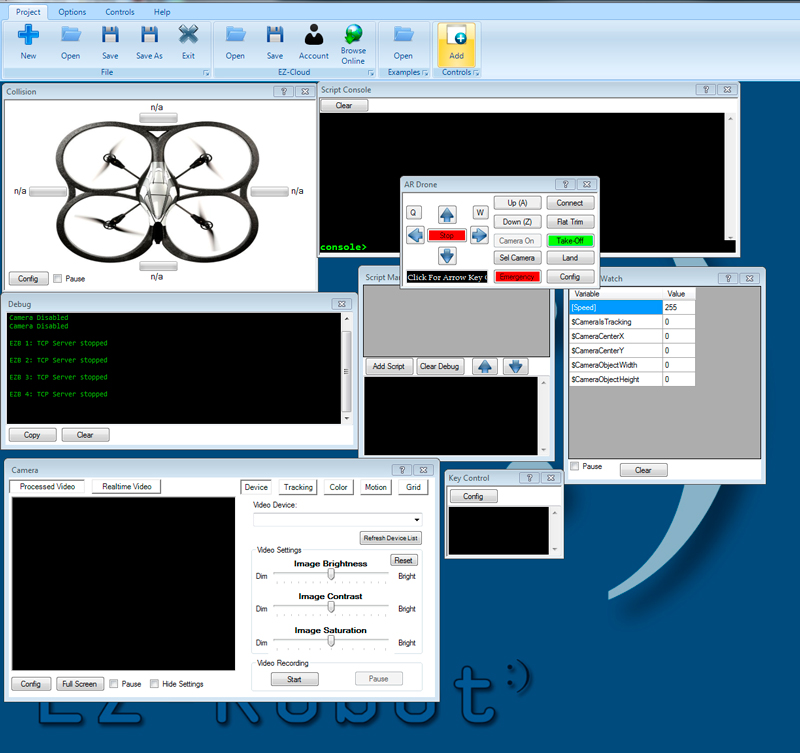Click Flat Trim button
800x753 pixels.
[570, 222]
